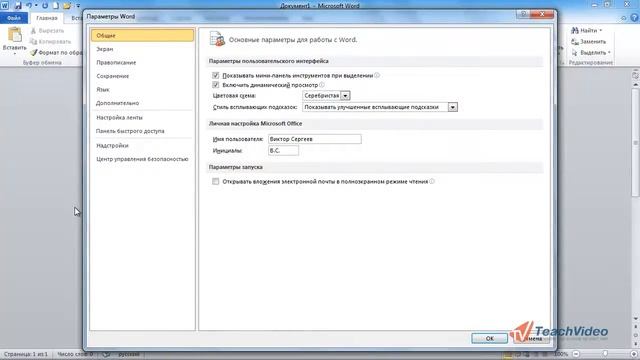Image resolution: width=640 pixels, height=360 pixels.
Task: Expand the Выделить dropdown arrow
Action: pyautogui.click(x=609, y=53)
